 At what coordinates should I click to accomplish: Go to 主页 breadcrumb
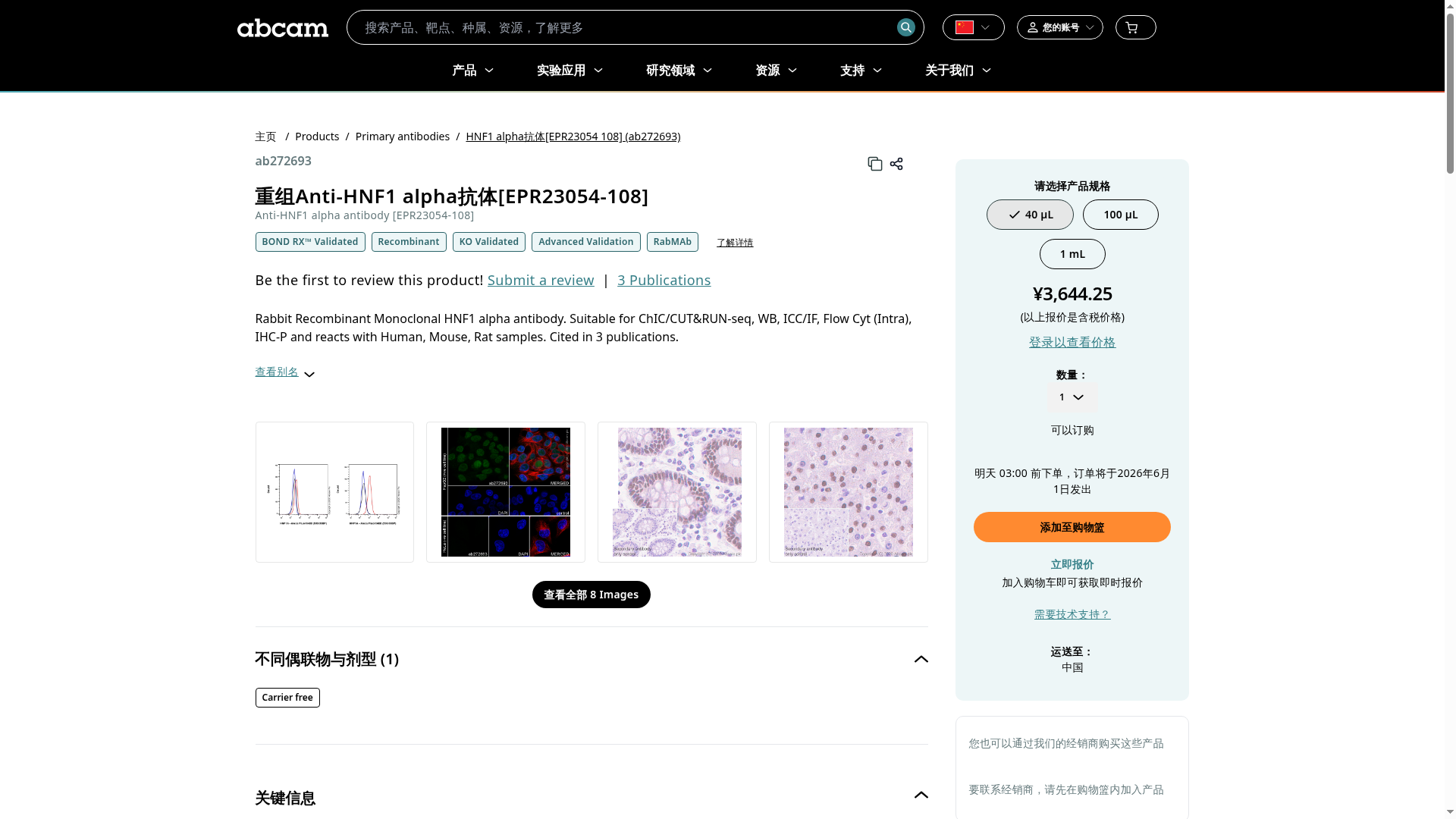pos(265,136)
